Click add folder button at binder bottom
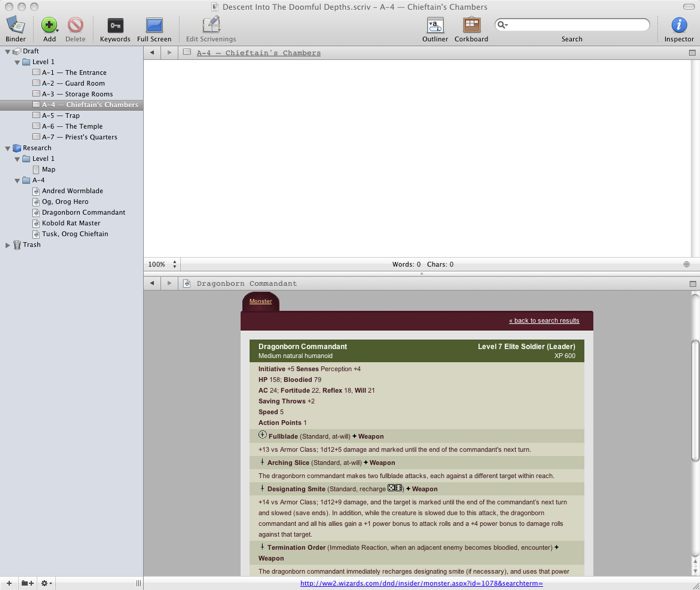 28,583
